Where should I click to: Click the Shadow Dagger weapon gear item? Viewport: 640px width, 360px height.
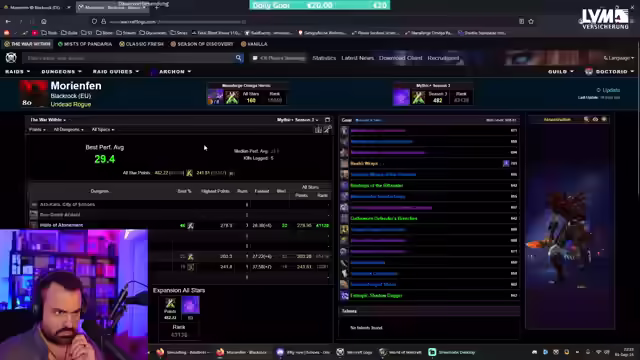point(376,295)
